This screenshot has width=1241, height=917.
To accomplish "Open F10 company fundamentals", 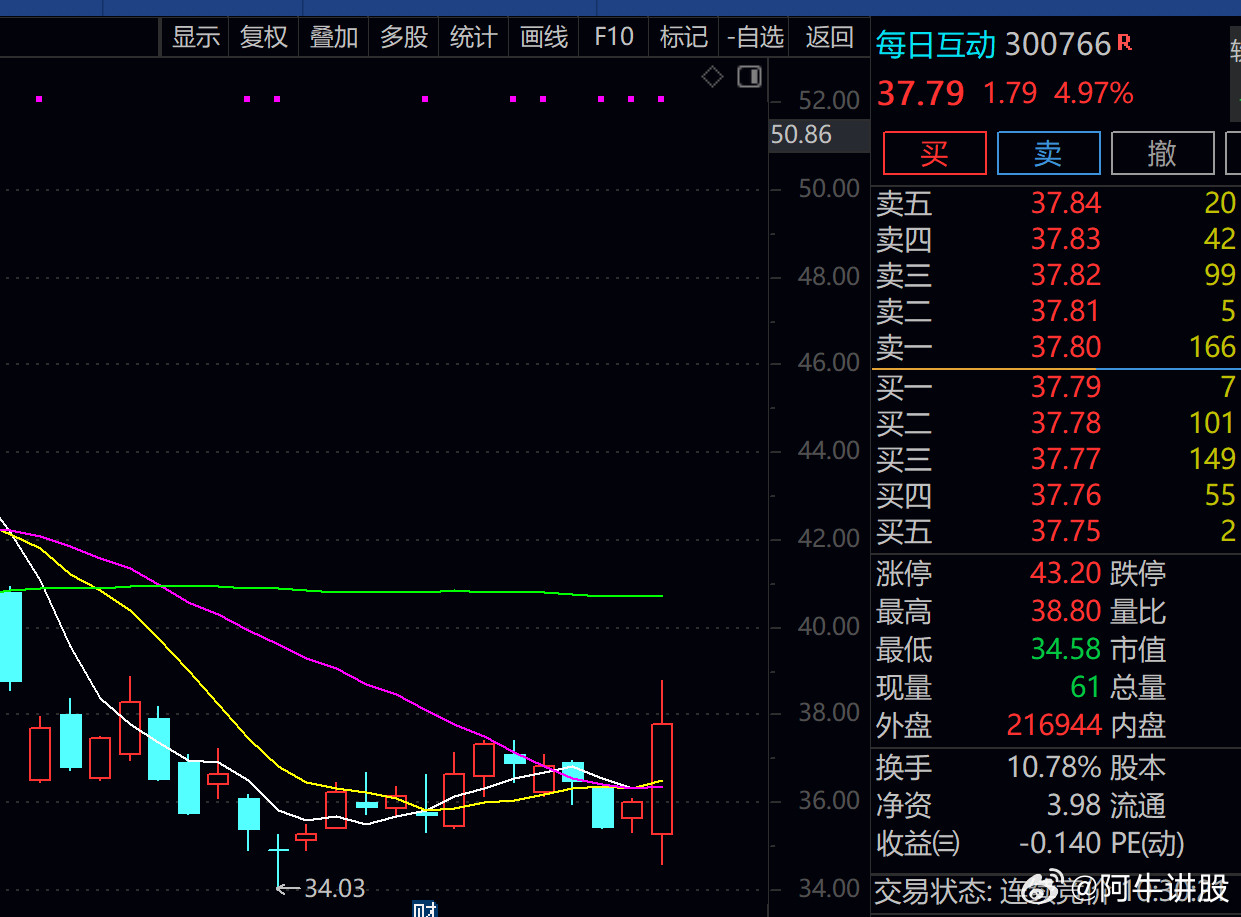I will [613, 37].
